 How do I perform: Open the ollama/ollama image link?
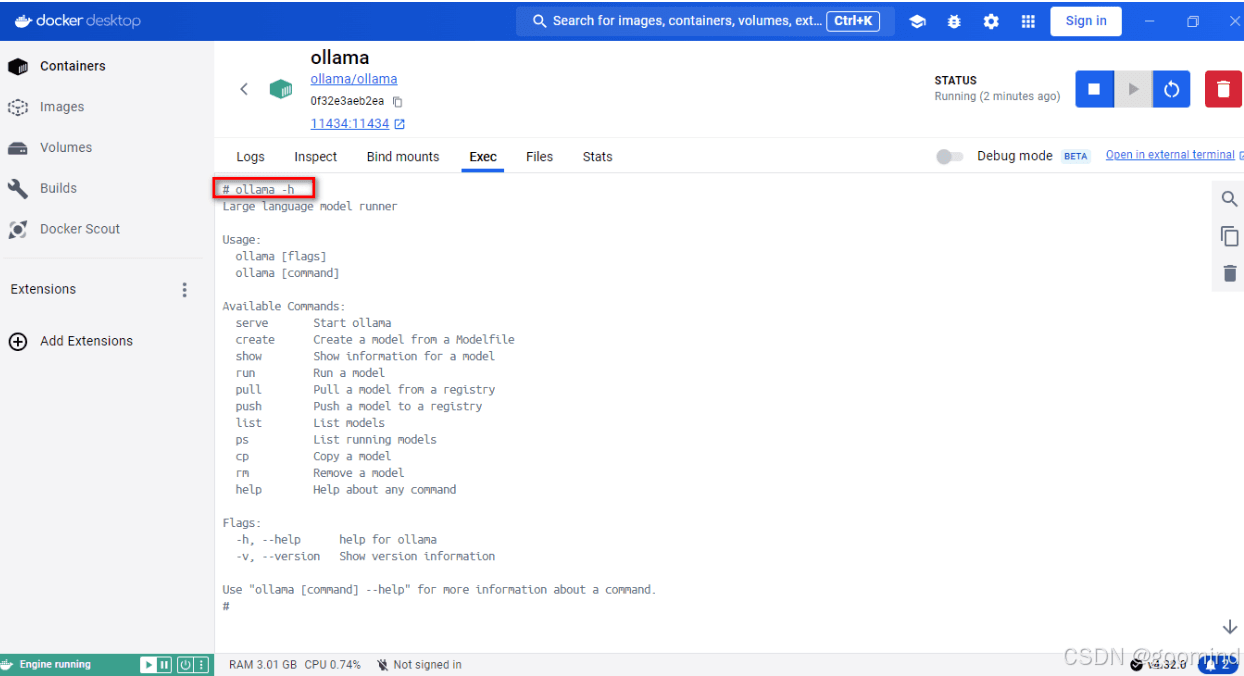tap(354, 79)
